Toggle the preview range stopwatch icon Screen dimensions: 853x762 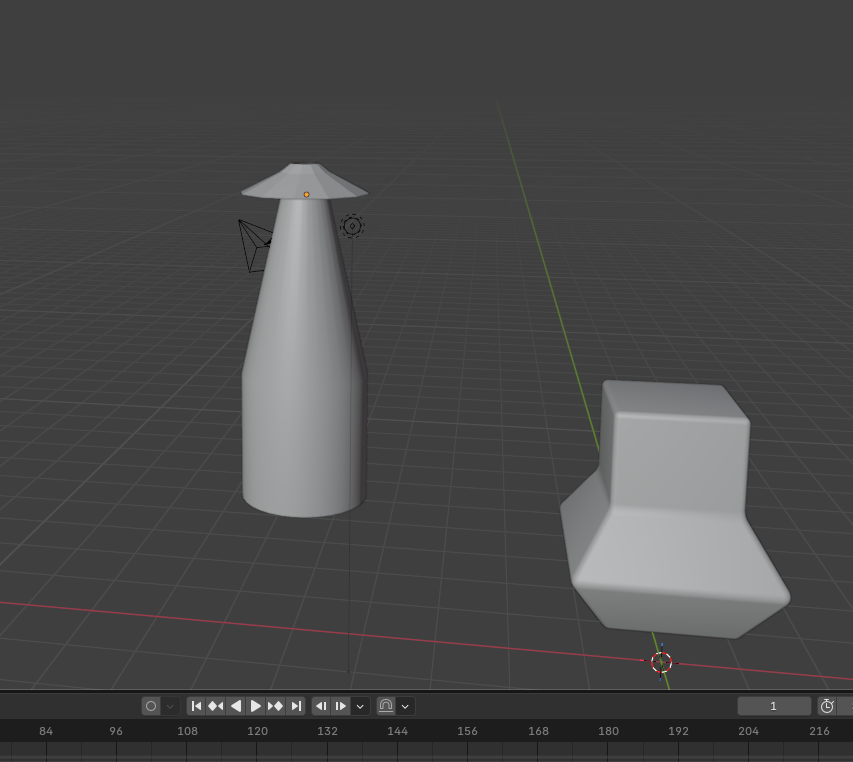tap(827, 706)
